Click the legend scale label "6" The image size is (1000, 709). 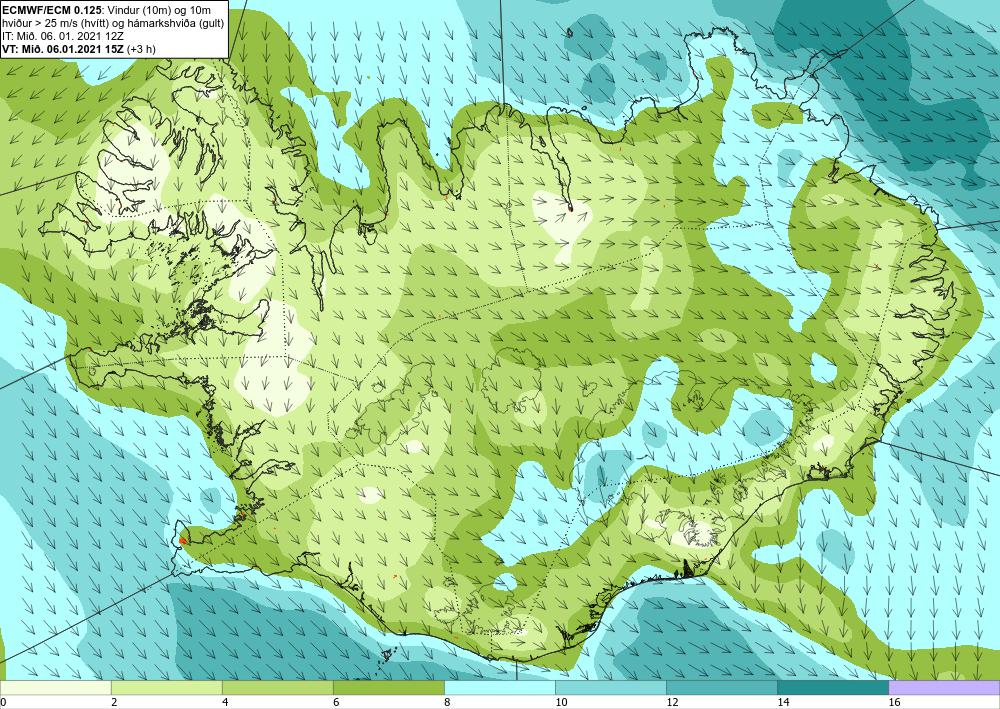(336, 703)
